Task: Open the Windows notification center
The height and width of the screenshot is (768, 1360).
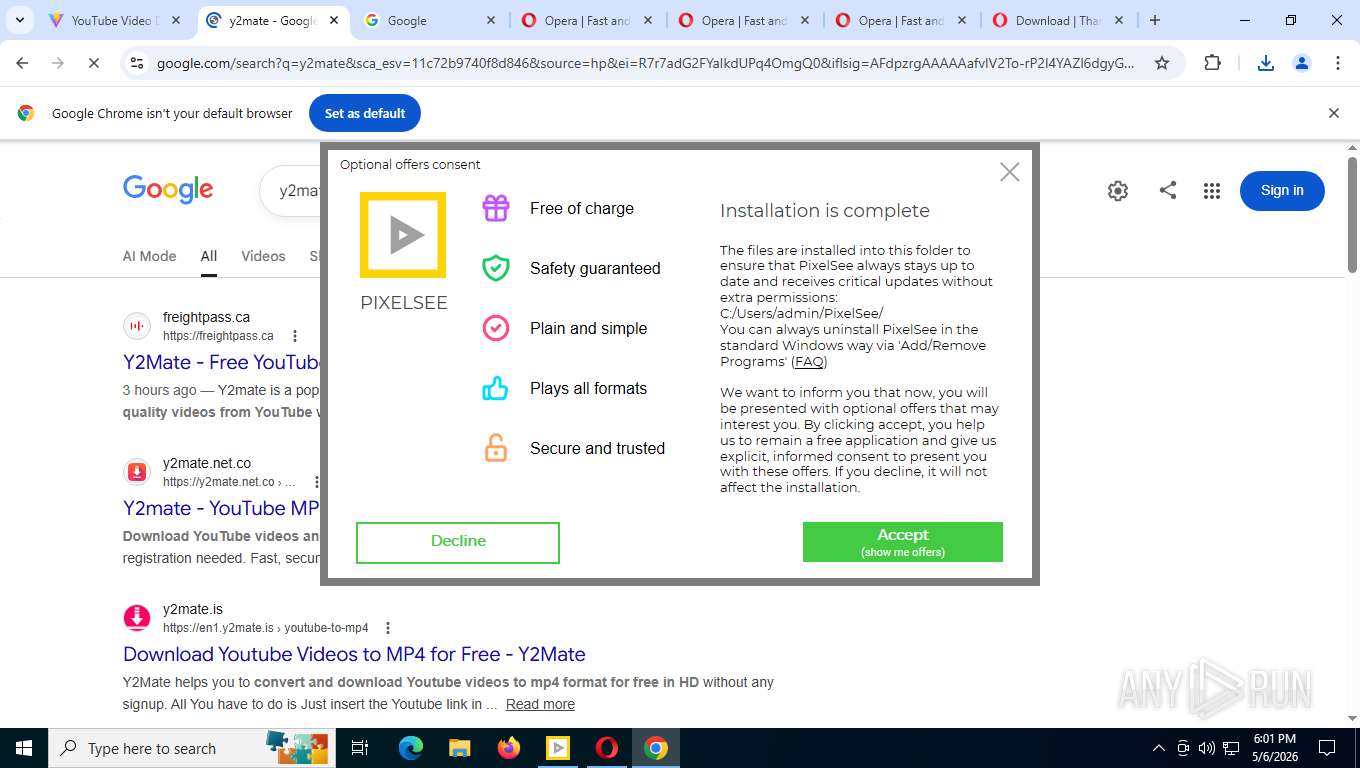Action: click(1327, 748)
